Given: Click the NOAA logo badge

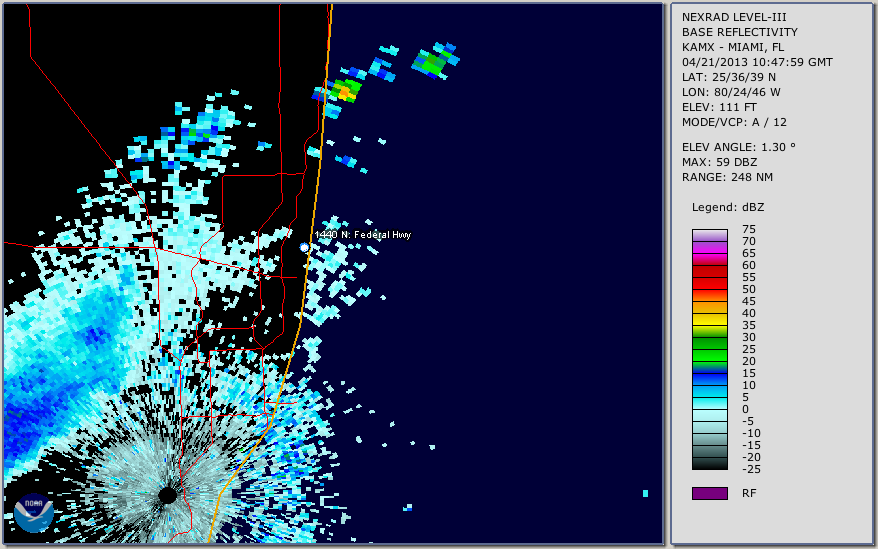Looking at the screenshot, I should (x=34, y=513).
